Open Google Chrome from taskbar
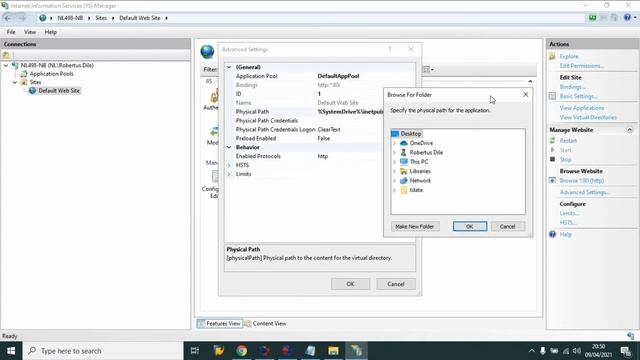The width and height of the screenshot is (640, 360). point(242,351)
